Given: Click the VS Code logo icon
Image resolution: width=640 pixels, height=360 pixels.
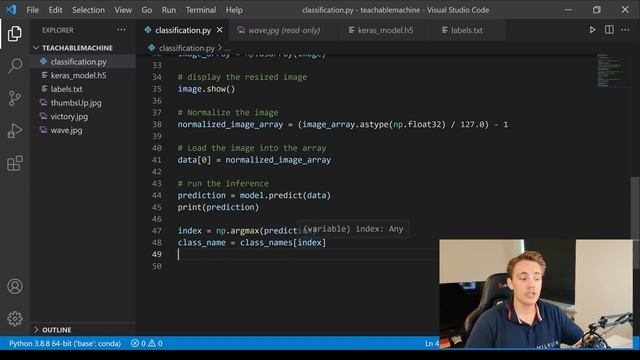Looking at the screenshot, I should point(11,9).
